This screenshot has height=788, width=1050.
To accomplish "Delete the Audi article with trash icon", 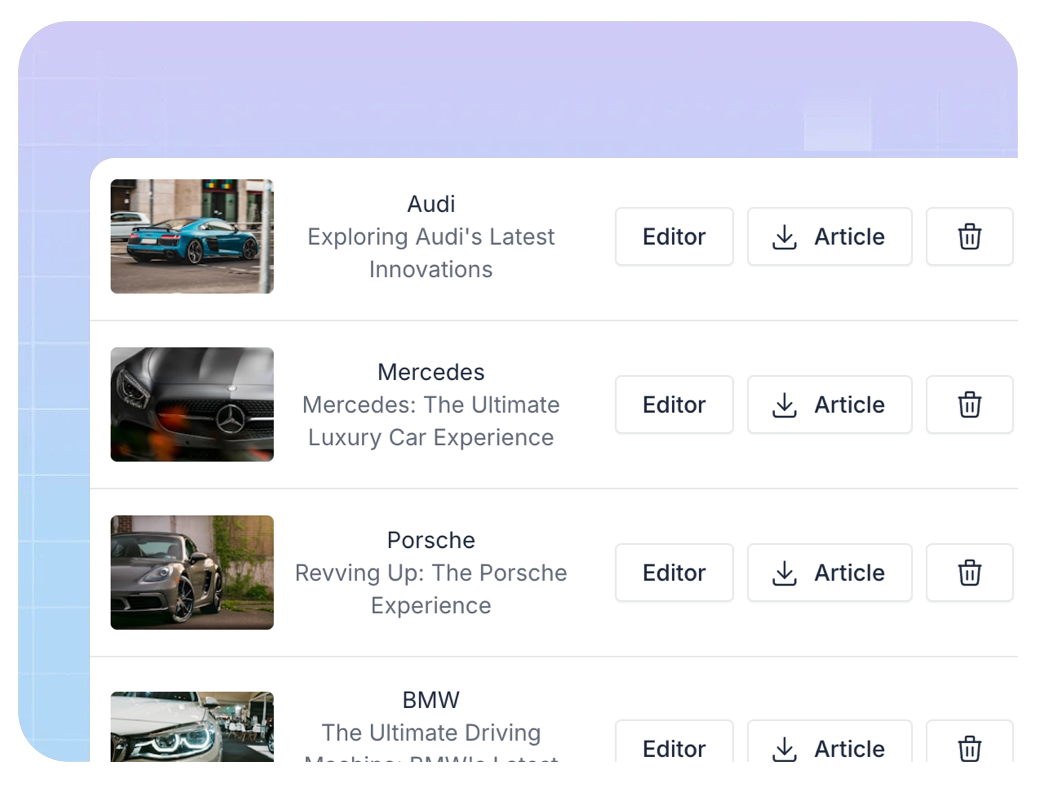I will pos(969,237).
